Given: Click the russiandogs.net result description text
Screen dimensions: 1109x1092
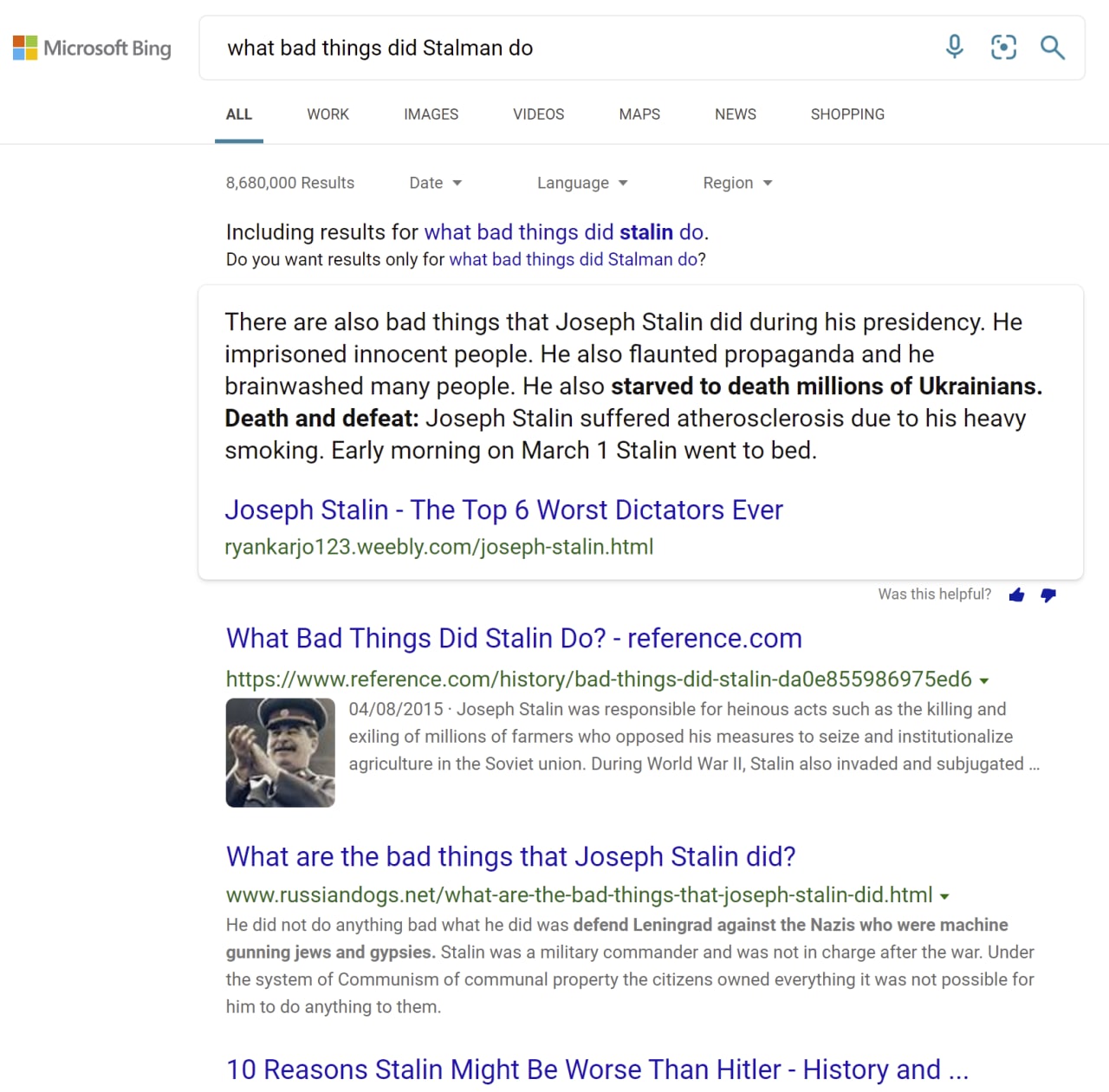Looking at the screenshot, I should [x=630, y=965].
